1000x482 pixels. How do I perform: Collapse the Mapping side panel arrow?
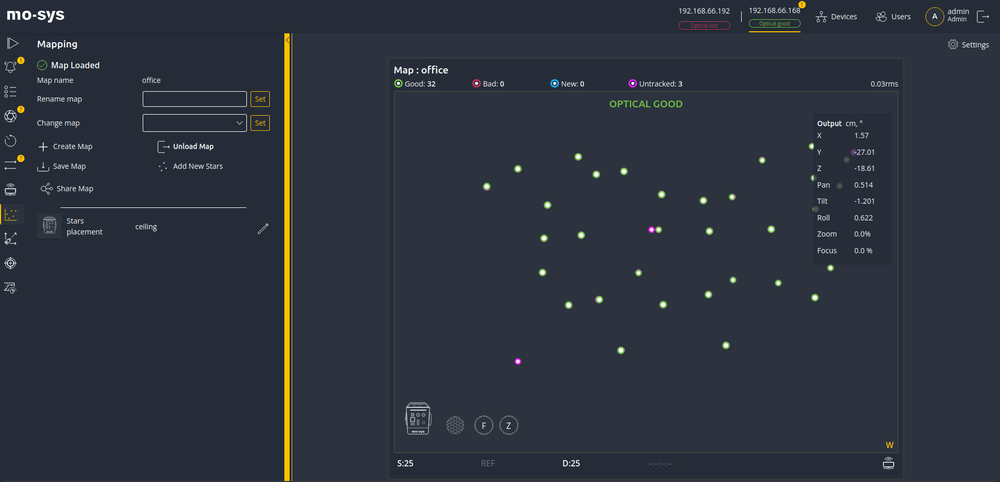288,41
